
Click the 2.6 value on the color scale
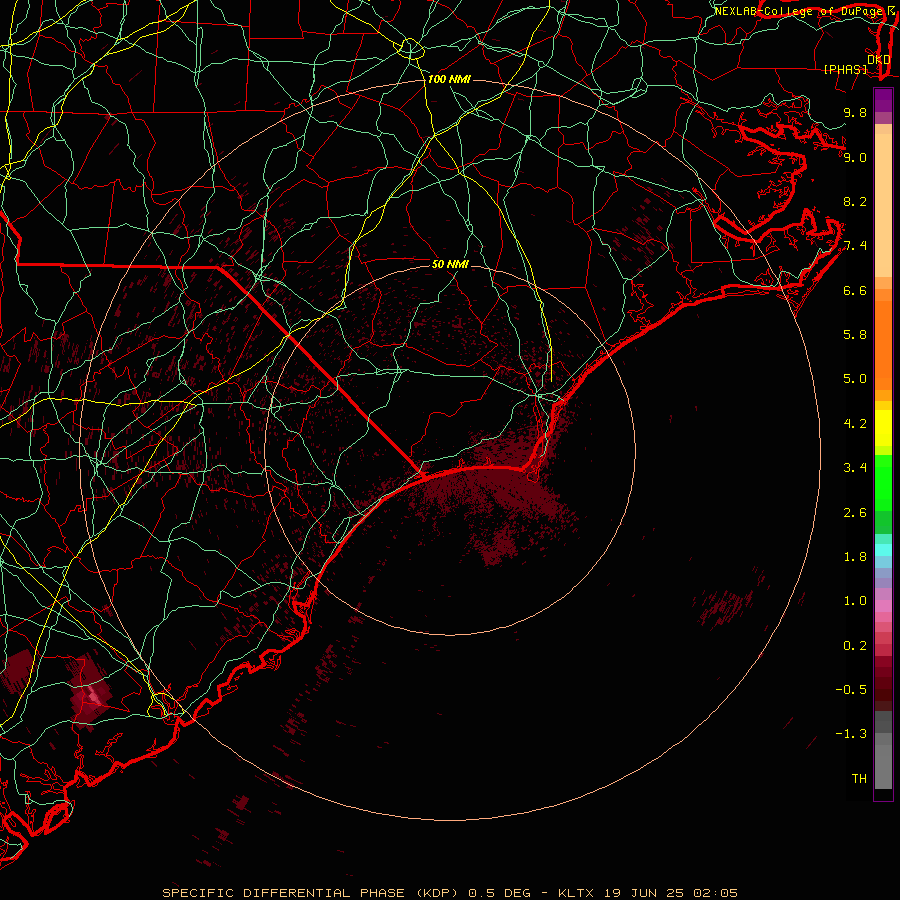pyautogui.click(x=855, y=513)
